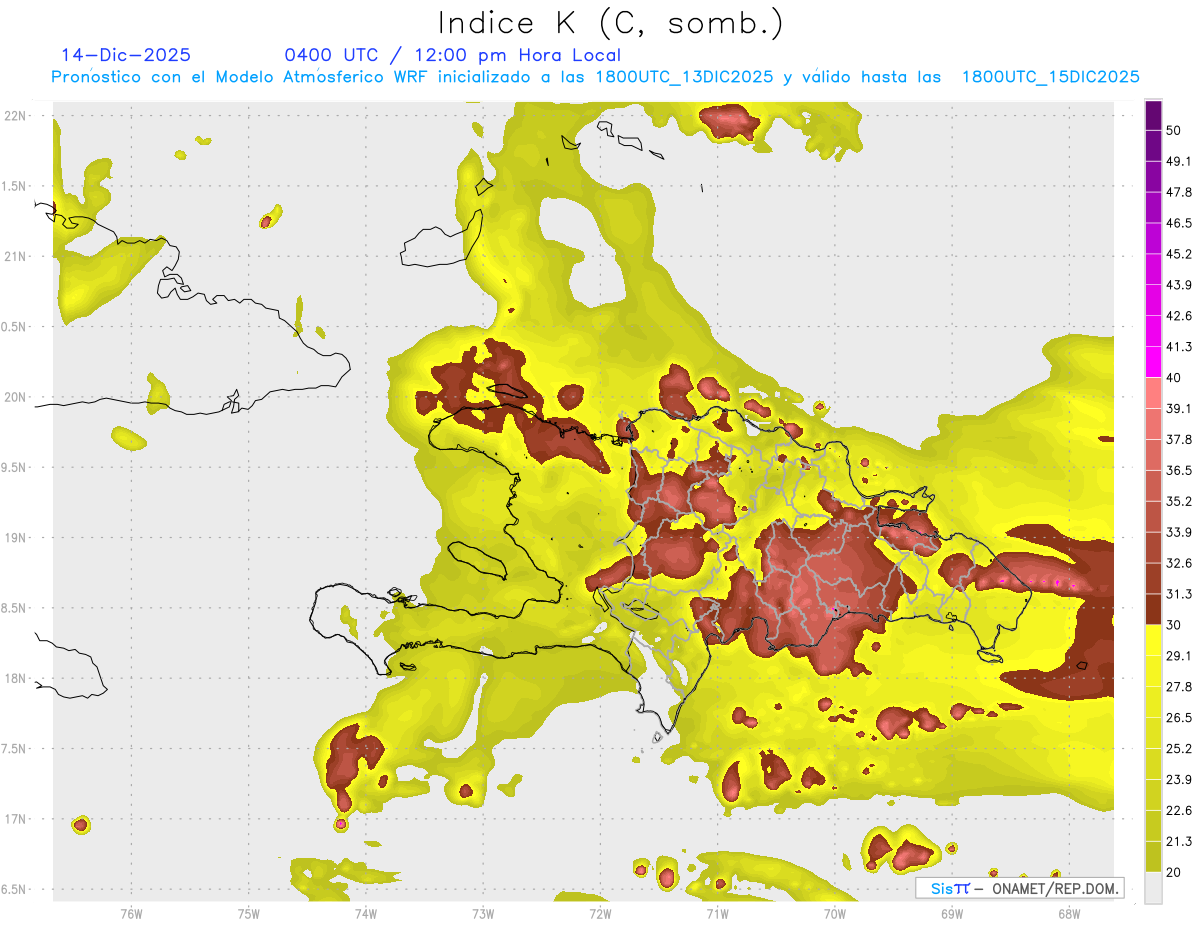This screenshot has height=927, width=1200.
Task: Click the colorbar value '33.9'
Action: tap(1179, 532)
